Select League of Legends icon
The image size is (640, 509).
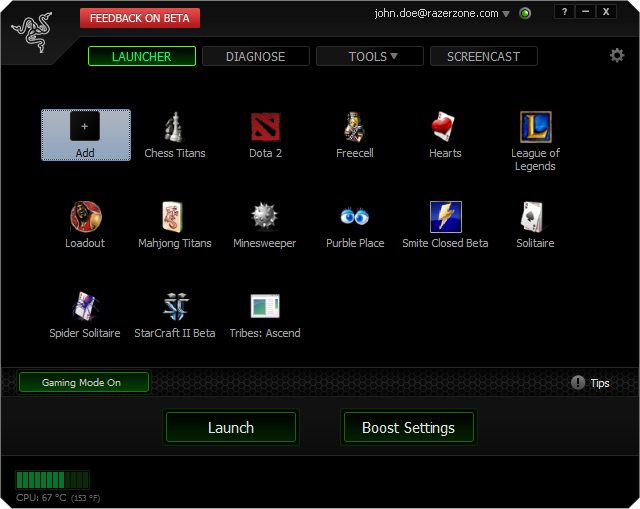tap(536, 127)
